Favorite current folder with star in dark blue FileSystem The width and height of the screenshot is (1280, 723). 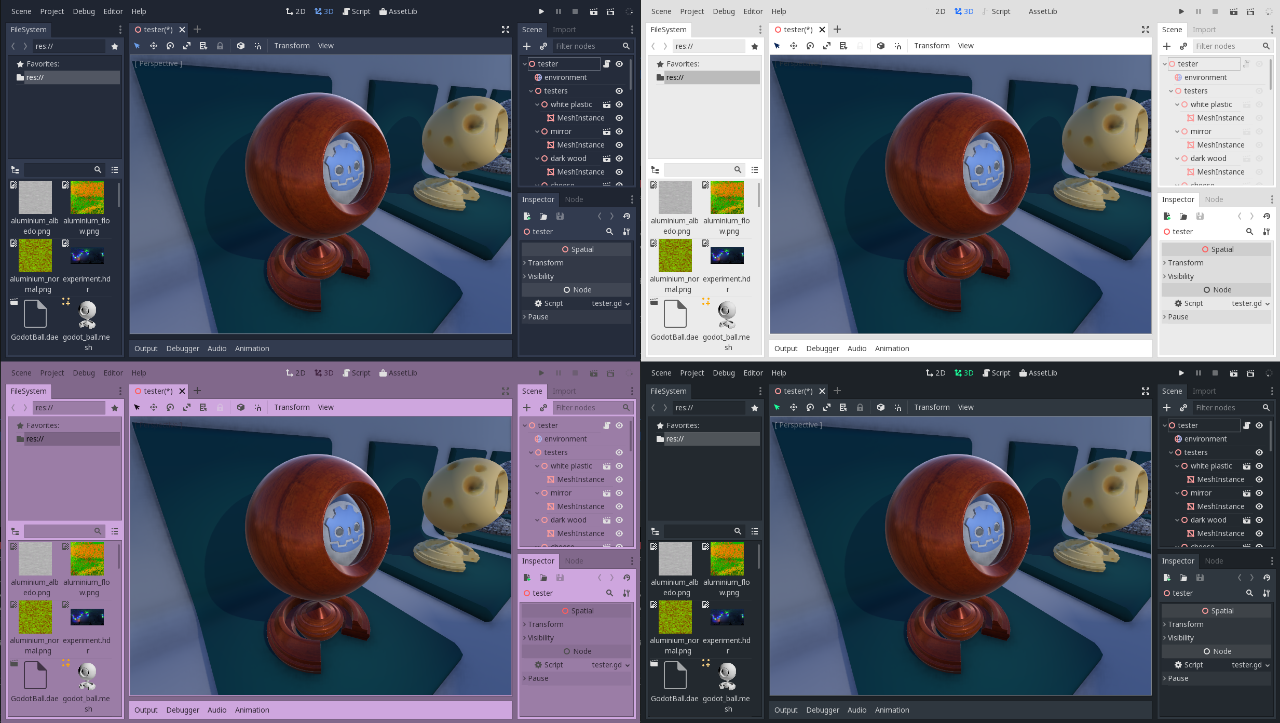114,46
